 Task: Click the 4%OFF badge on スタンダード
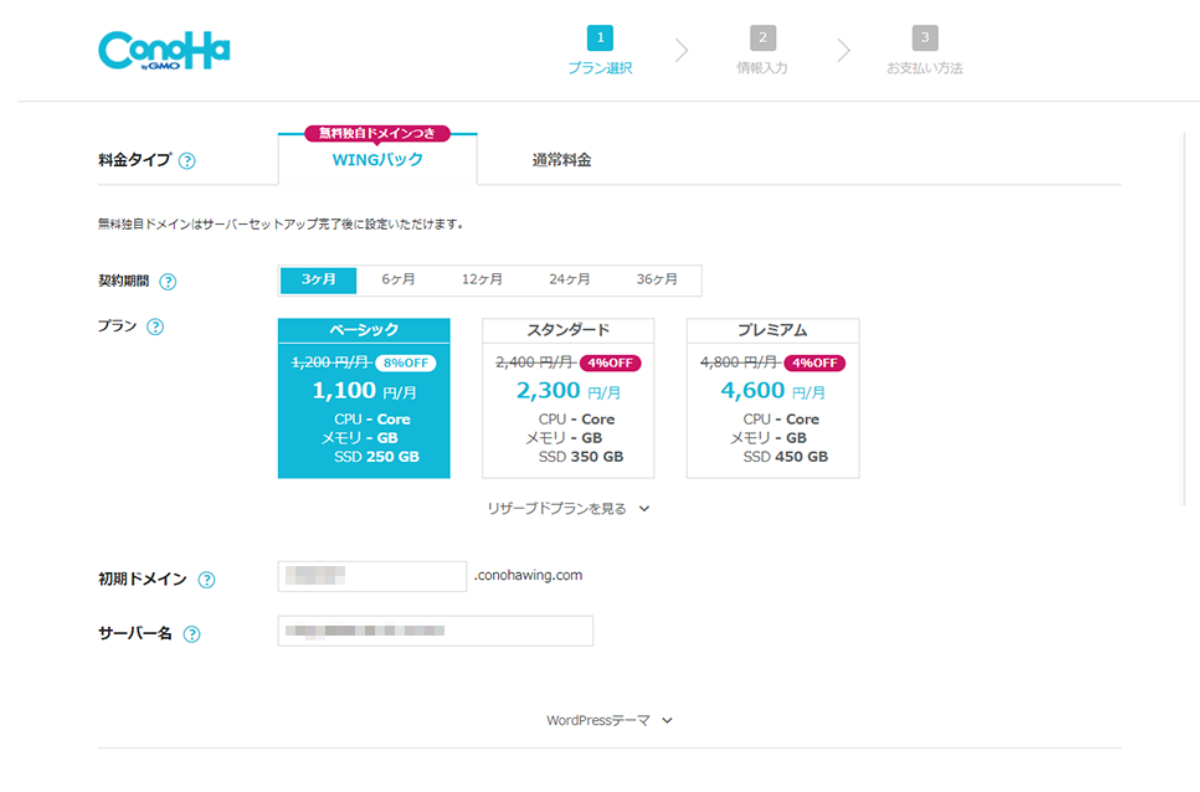(x=610, y=363)
